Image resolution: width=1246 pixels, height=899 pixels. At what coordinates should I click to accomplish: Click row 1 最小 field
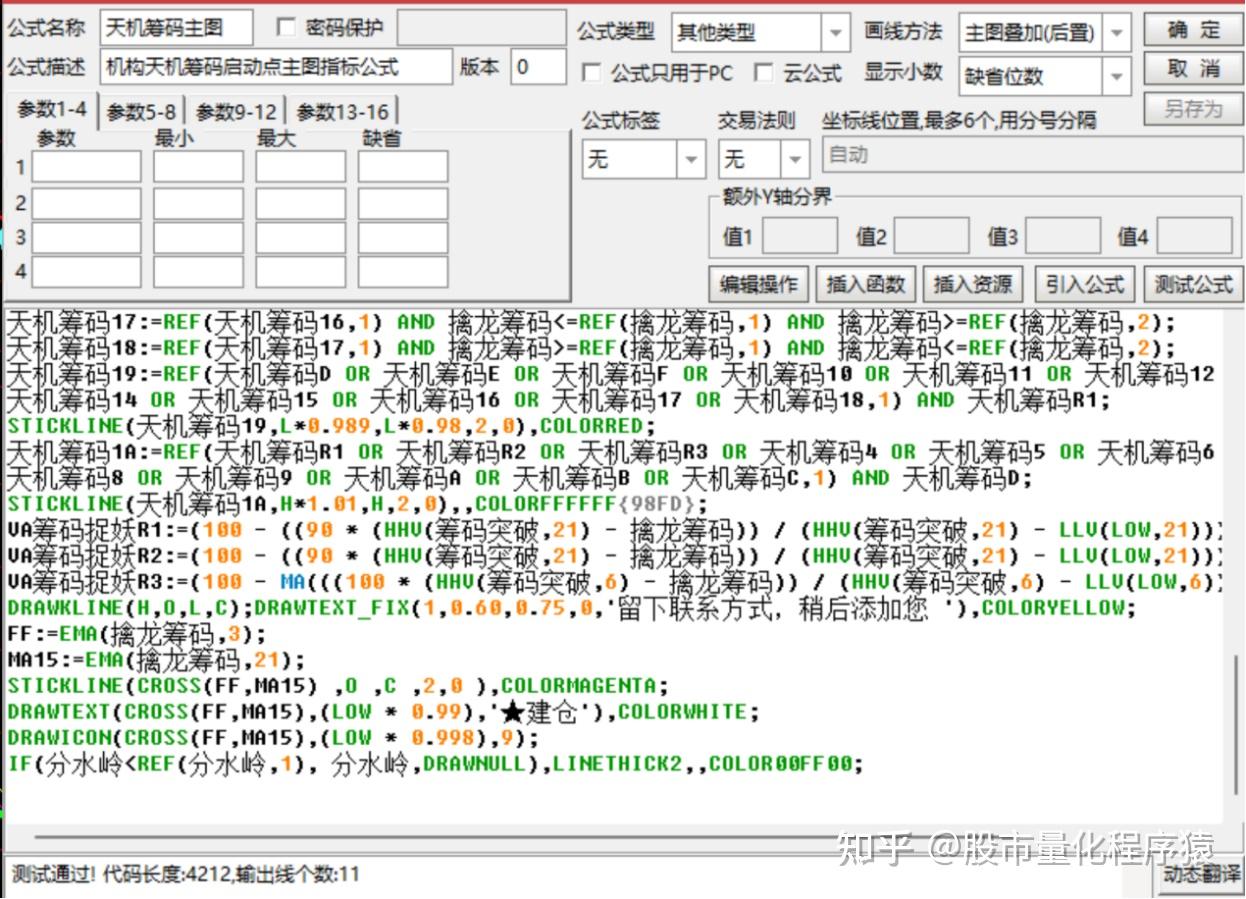coord(198,167)
